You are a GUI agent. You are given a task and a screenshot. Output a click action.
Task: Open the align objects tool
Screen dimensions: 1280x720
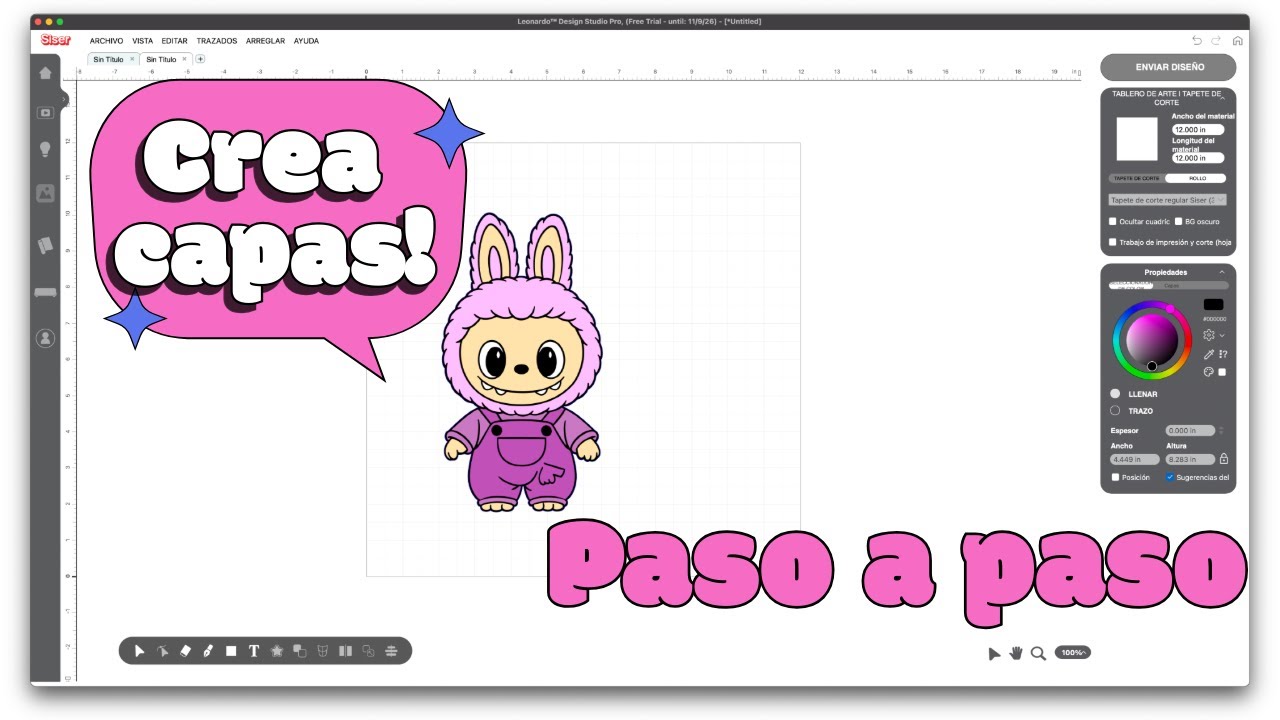tap(391, 651)
